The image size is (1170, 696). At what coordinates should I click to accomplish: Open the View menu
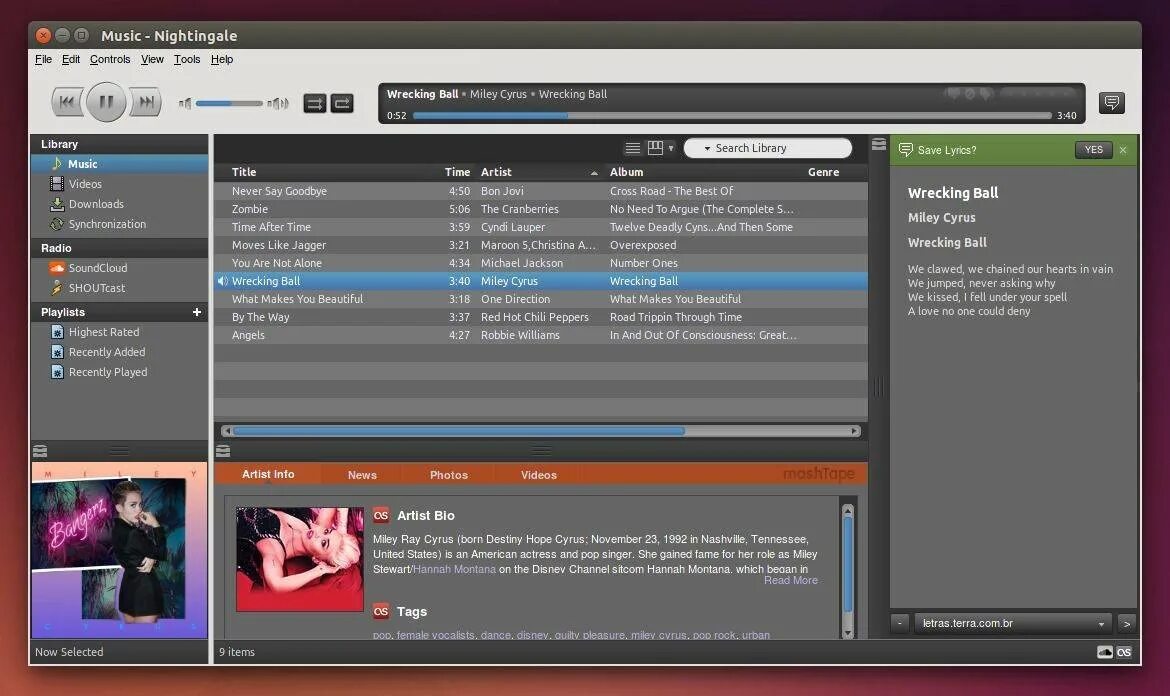pos(152,59)
